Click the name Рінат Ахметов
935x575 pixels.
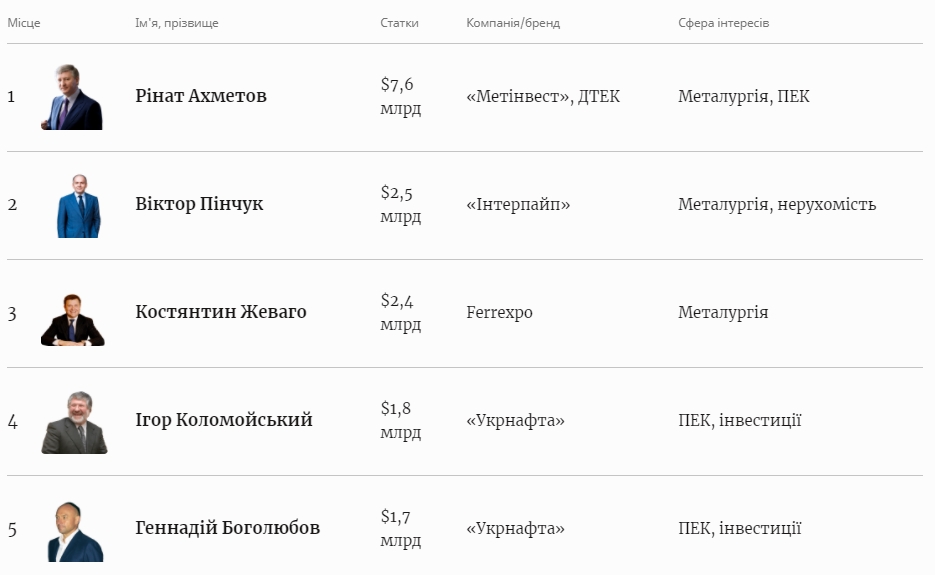coord(201,96)
